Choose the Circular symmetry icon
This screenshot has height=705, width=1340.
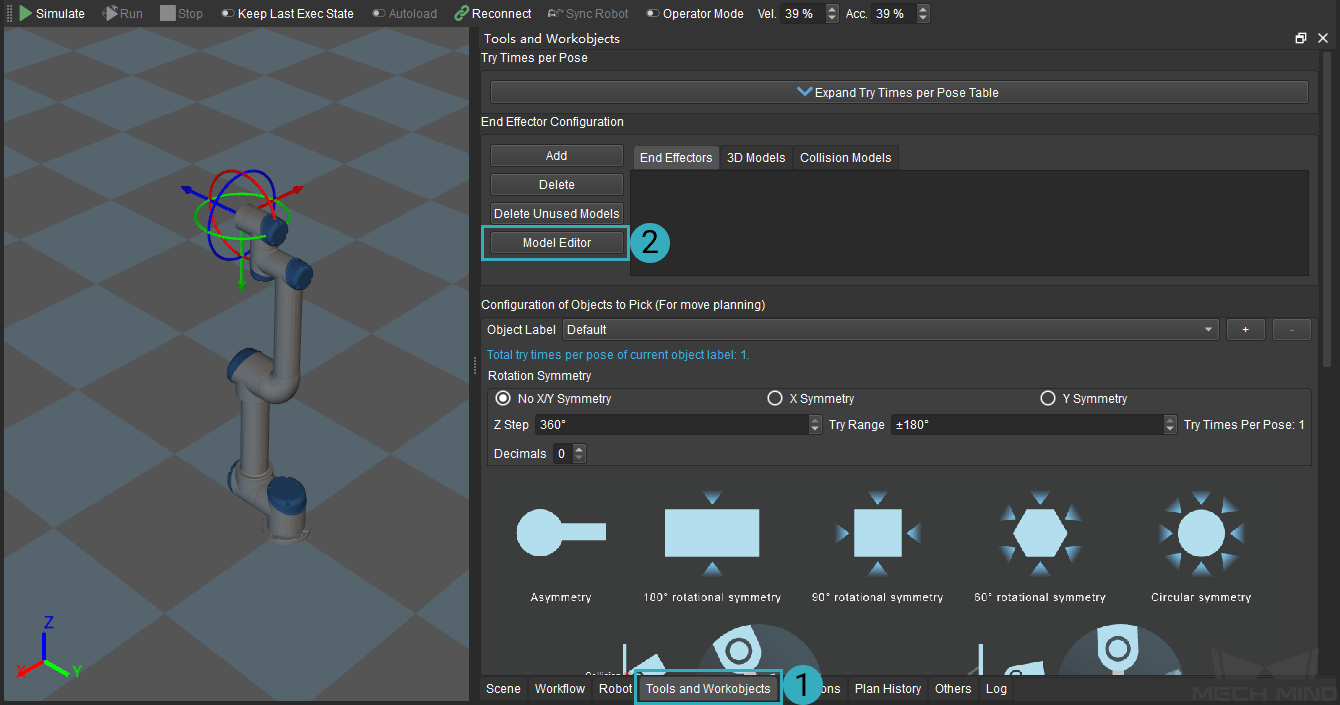(x=1201, y=534)
